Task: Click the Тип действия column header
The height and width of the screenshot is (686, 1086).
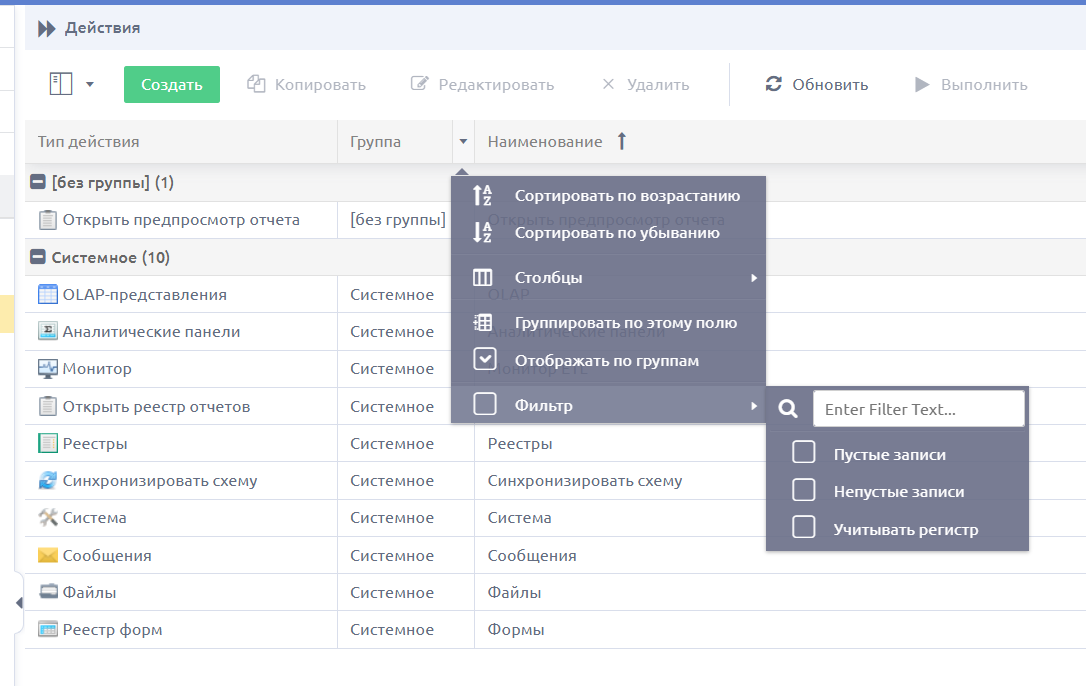Action: (x=181, y=141)
